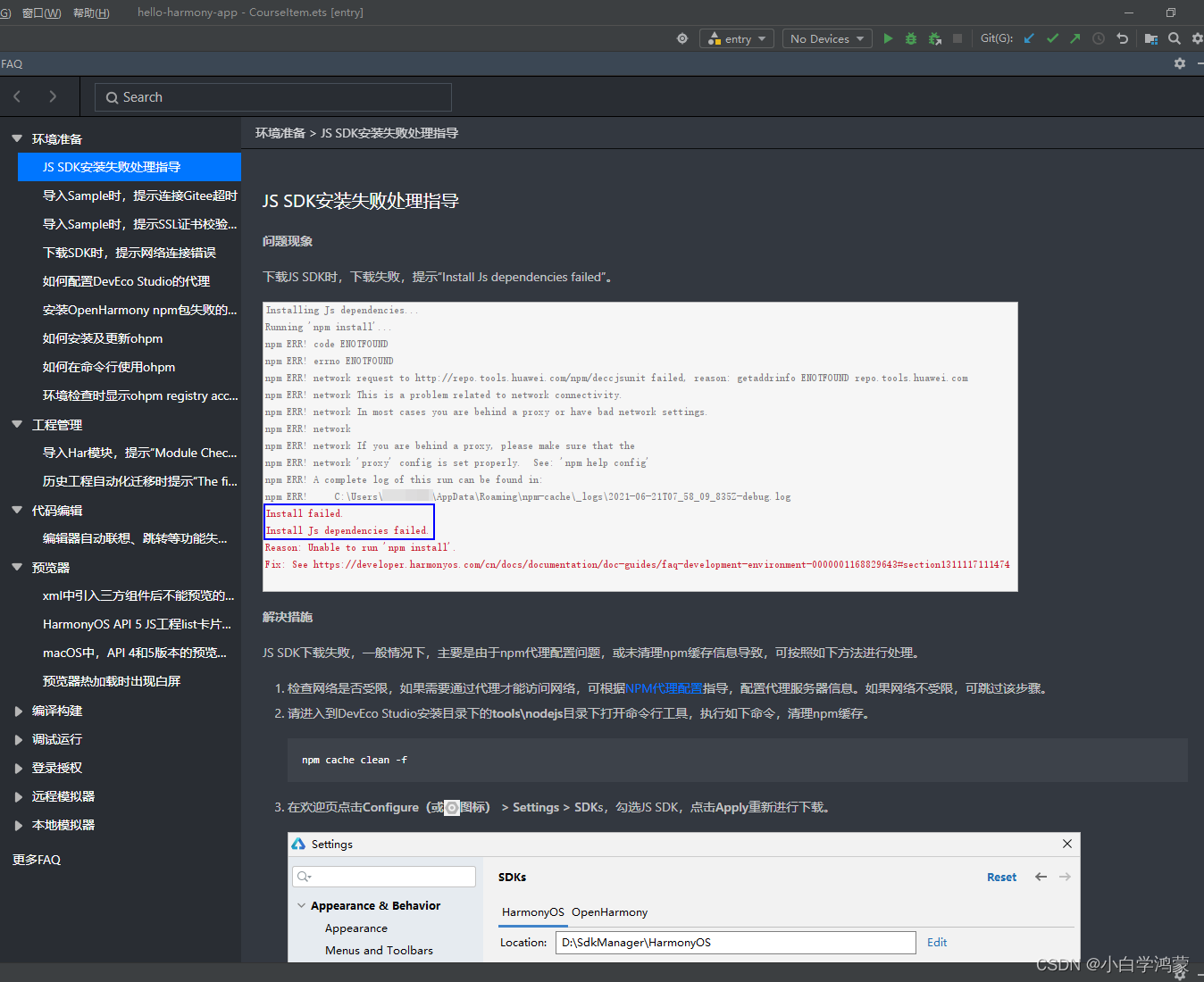Switch to the OpenHarmony SDK tab
The height and width of the screenshot is (982, 1204).
(609, 911)
